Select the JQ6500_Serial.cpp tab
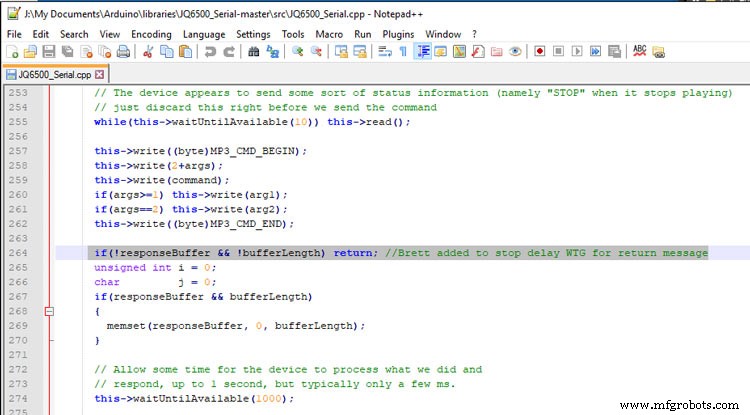This screenshot has height=415, width=750. [50, 74]
